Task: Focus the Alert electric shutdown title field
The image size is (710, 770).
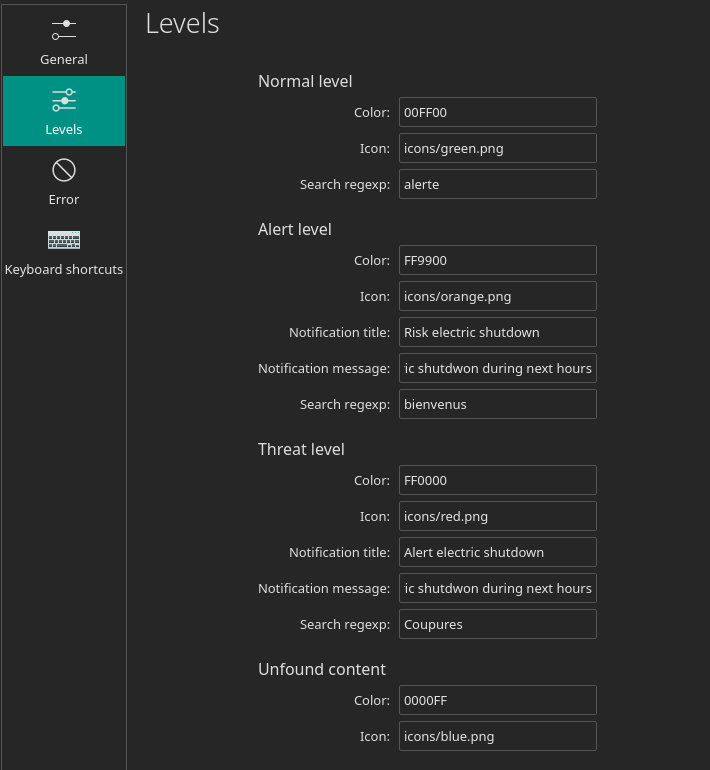Action: click(x=498, y=552)
